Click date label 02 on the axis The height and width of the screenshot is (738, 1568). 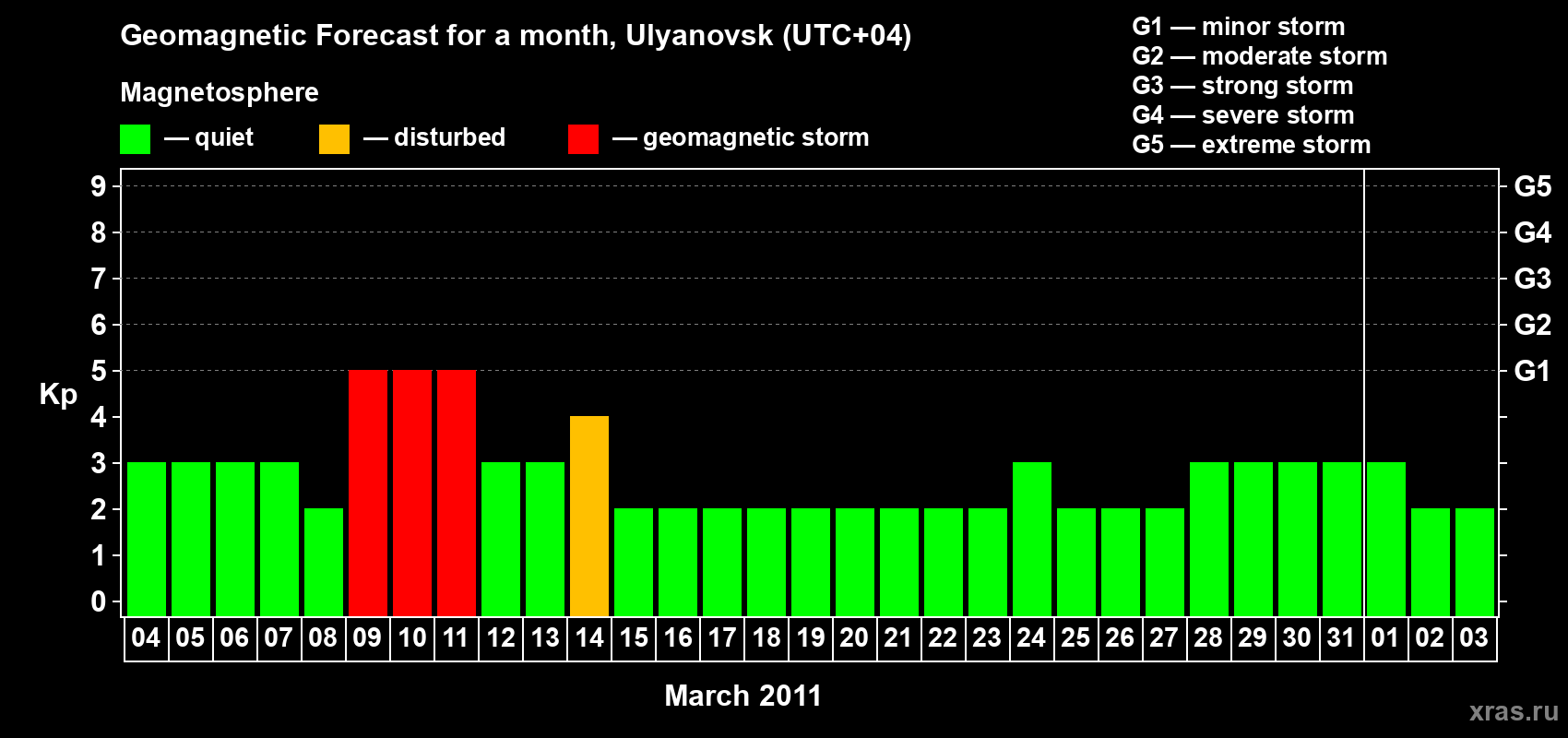point(1430,637)
